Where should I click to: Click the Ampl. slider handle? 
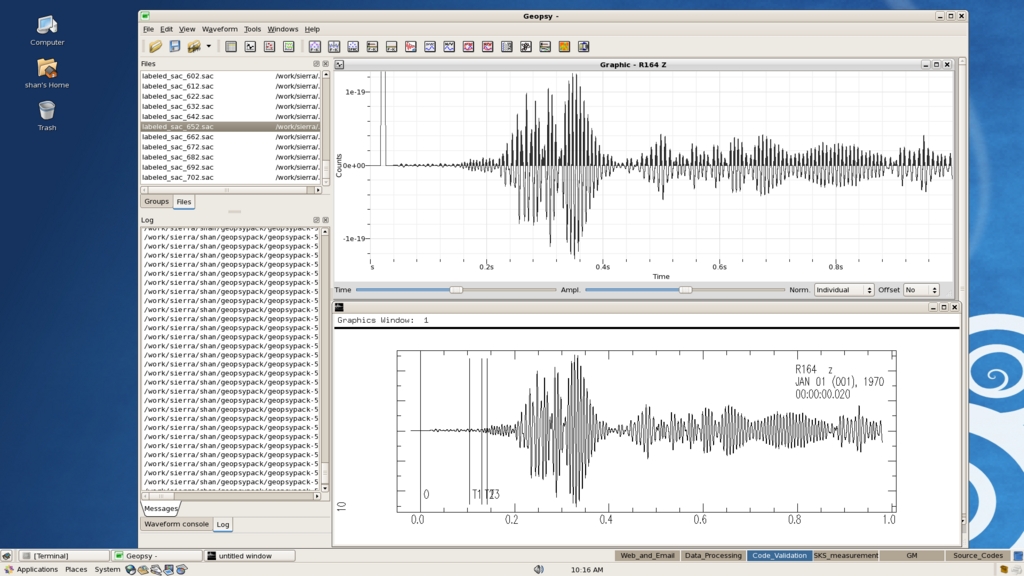685,290
